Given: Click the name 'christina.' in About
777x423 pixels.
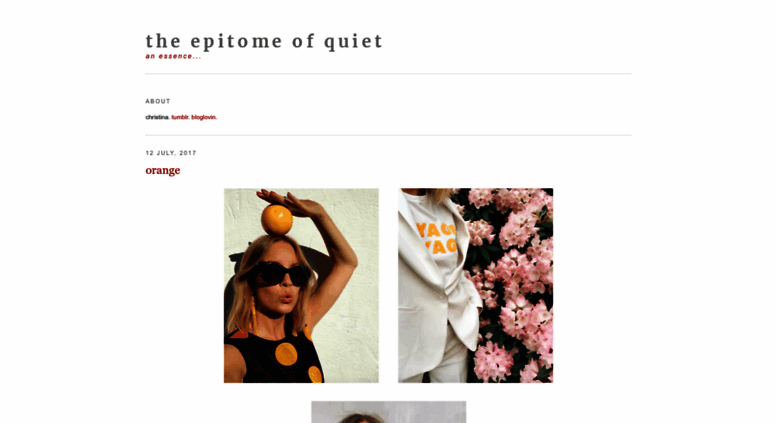Looking at the screenshot, I should click(158, 117).
